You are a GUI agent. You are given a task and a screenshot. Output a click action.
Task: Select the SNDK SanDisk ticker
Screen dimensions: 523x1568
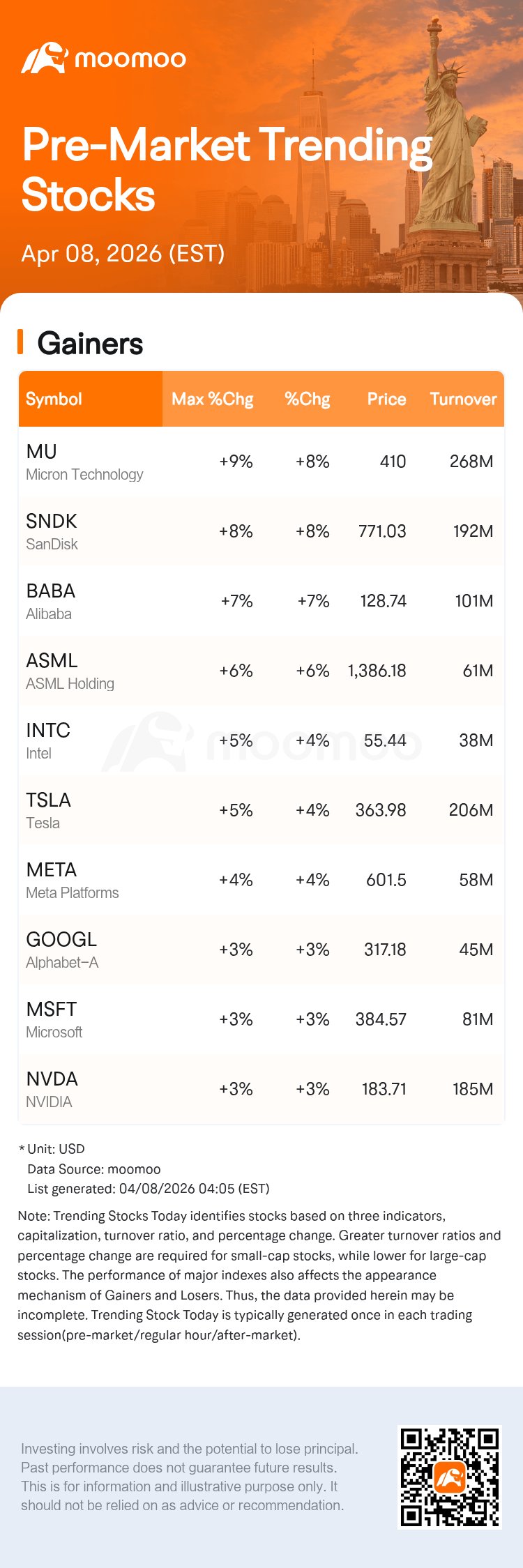point(51,522)
